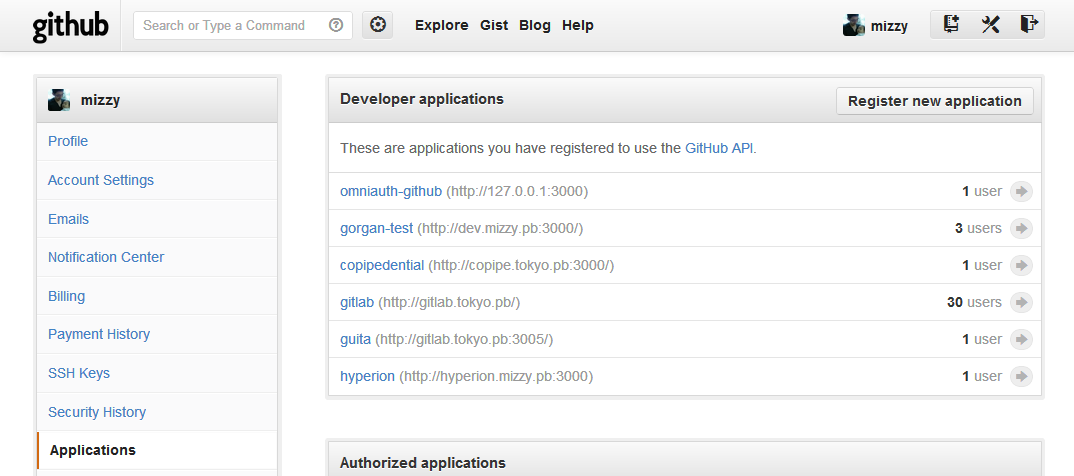Open the Explore menu item
Image resolution: width=1074 pixels, height=476 pixels.
pyautogui.click(x=441, y=26)
